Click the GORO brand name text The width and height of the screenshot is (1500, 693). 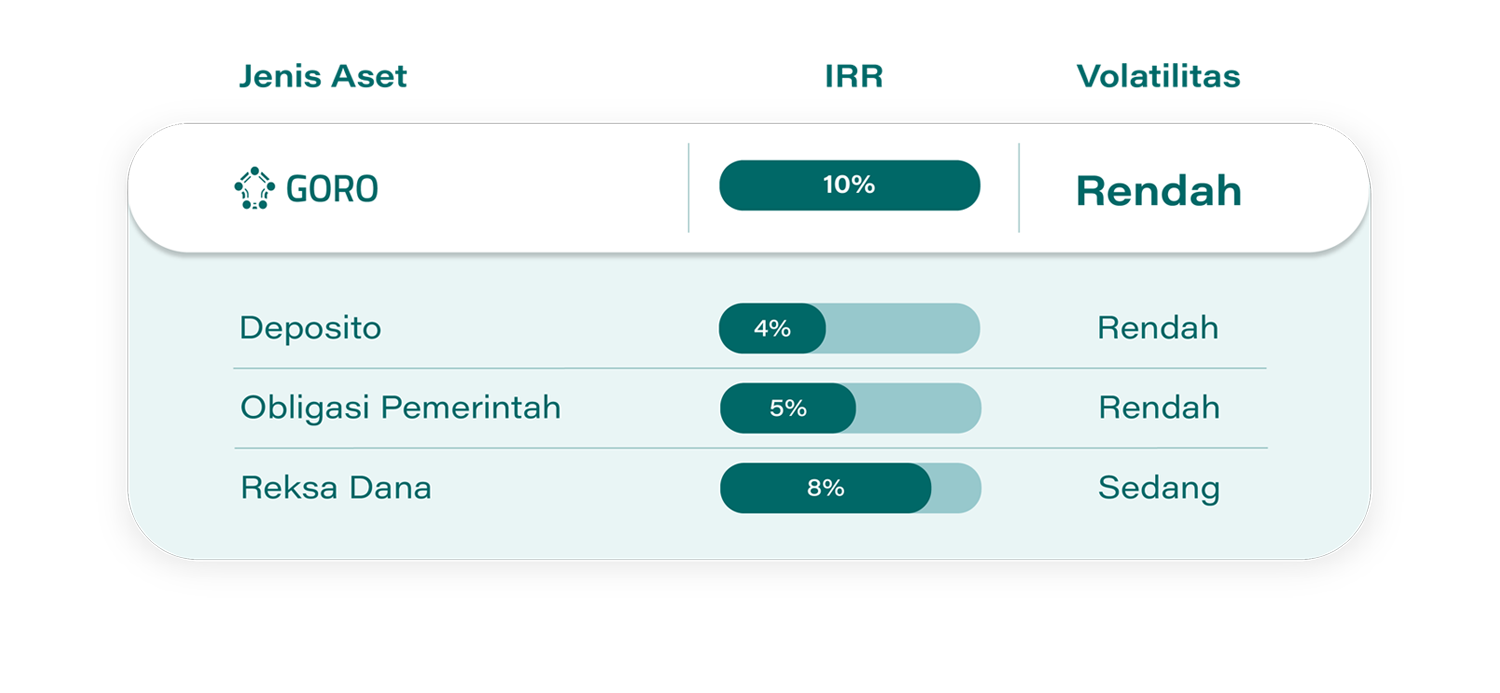click(332, 189)
